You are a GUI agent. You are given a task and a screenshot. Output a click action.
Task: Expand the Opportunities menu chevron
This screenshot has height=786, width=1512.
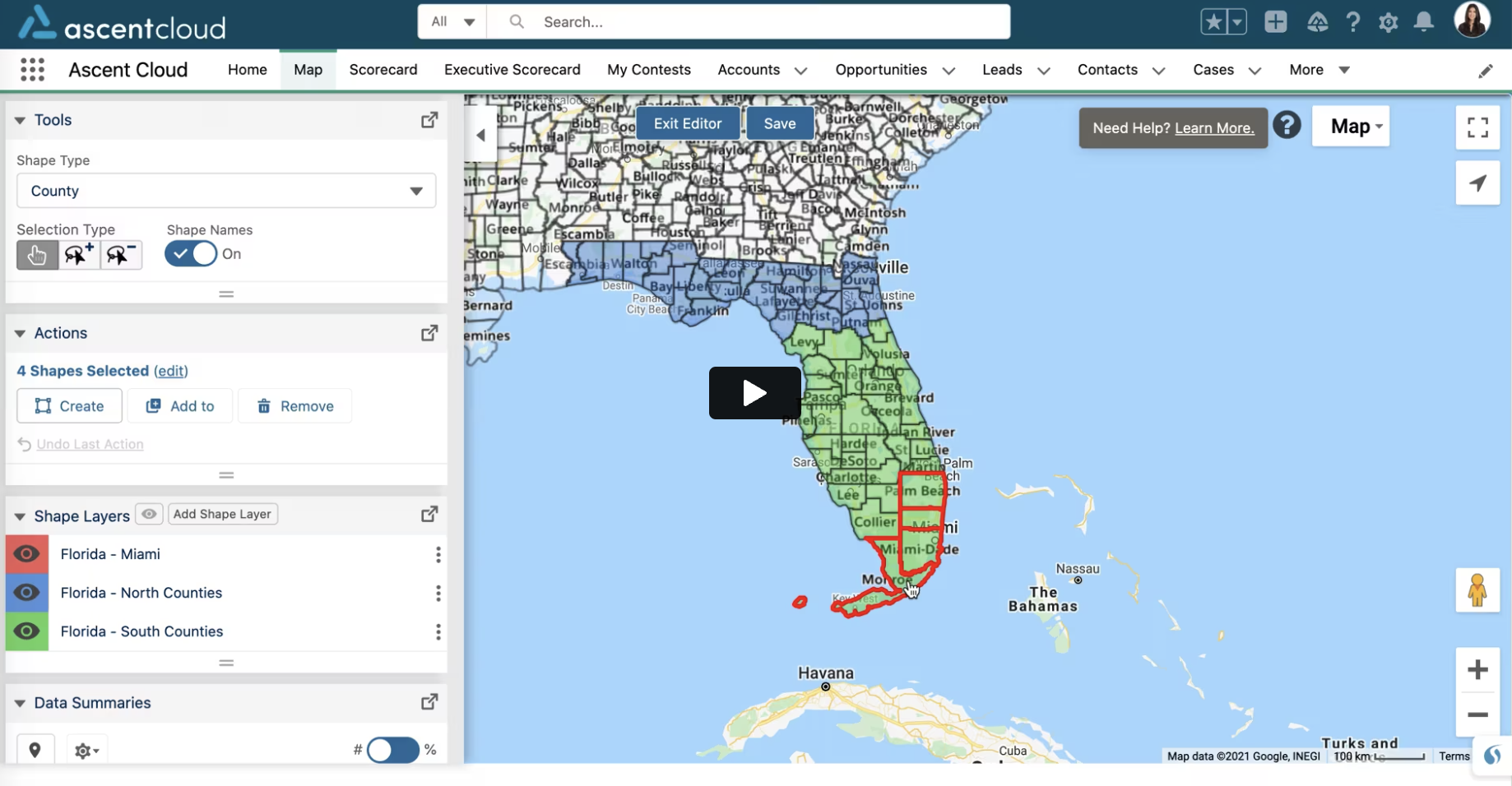coord(948,71)
